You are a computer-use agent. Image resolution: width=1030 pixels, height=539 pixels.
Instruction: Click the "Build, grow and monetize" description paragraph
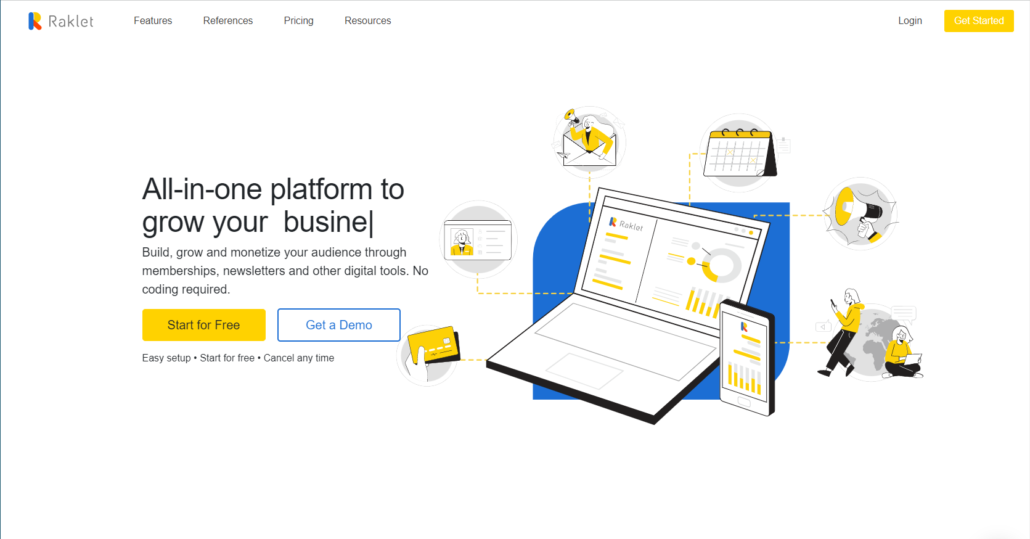(x=285, y=270)
